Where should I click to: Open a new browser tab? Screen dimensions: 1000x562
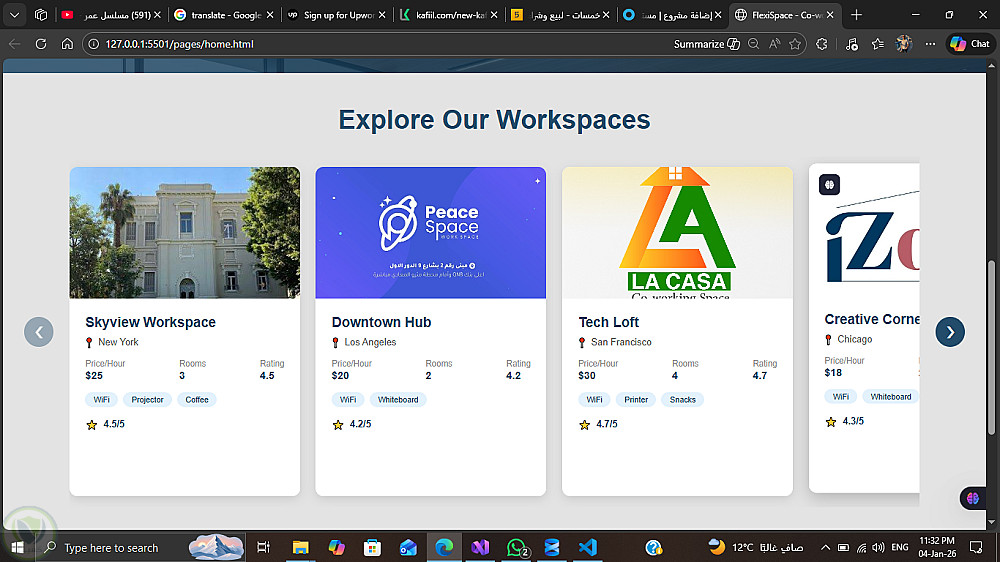tap(857, 15)
